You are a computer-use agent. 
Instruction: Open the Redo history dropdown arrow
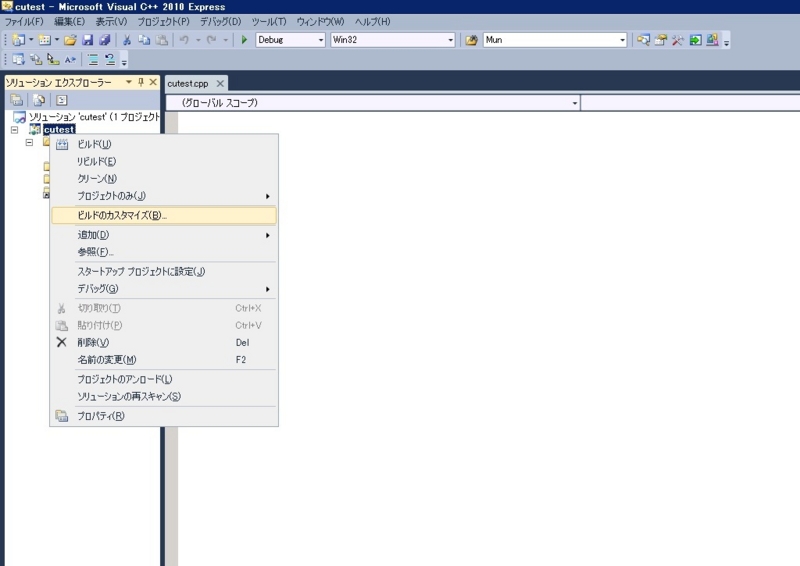(226, 40)
